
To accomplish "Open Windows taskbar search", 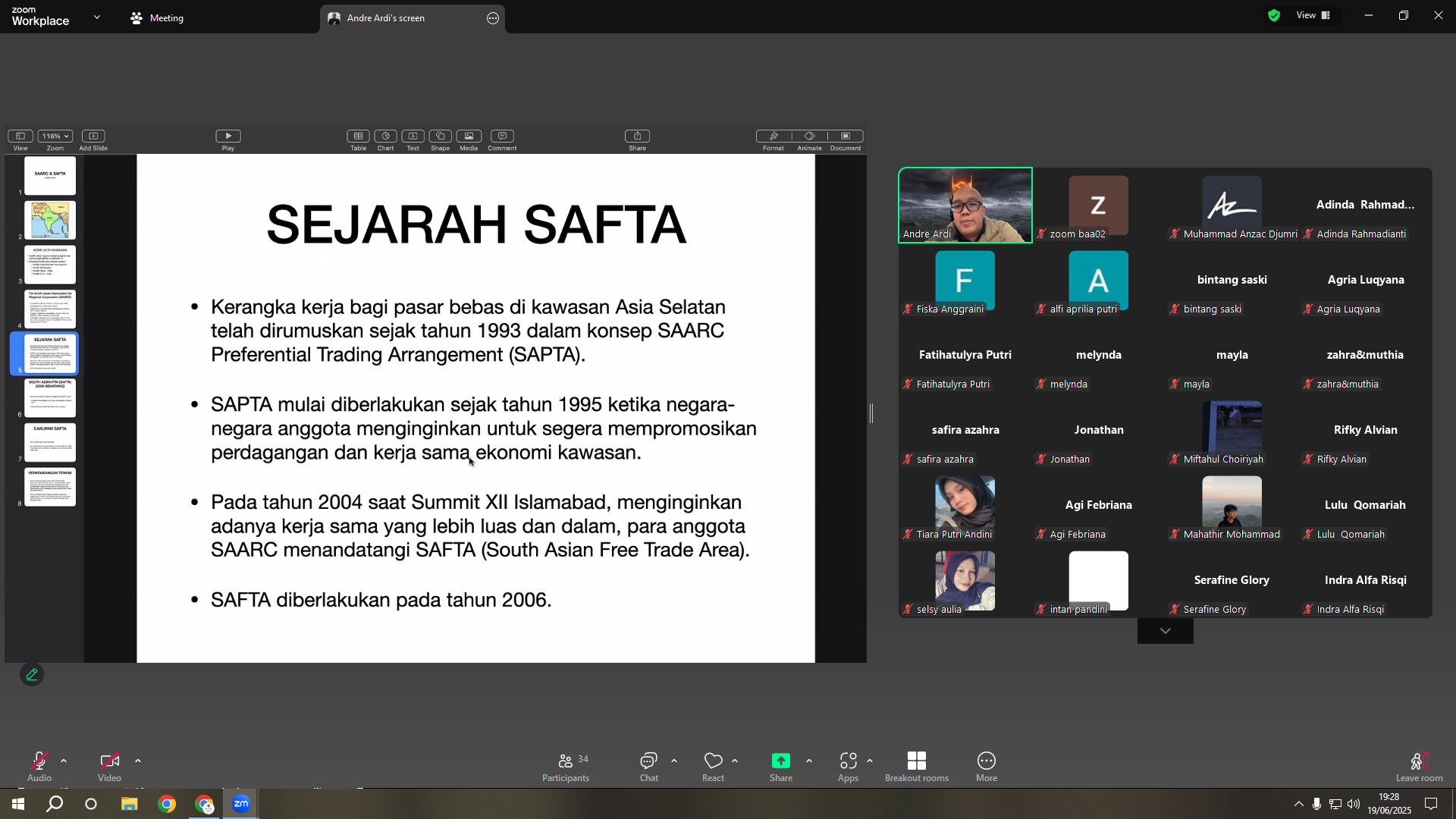I will (55, 804).
